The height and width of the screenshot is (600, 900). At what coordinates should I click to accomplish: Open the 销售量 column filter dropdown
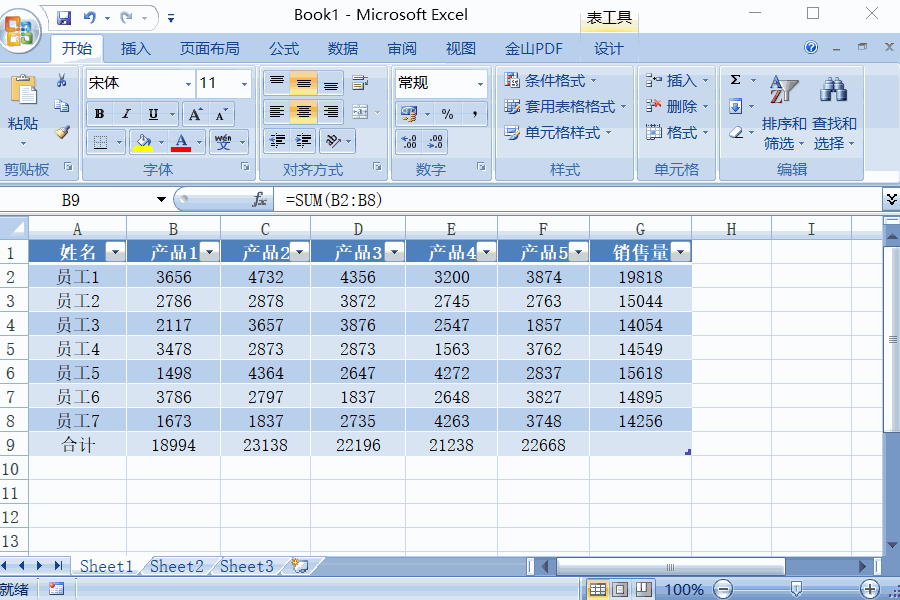tap(681, 252)
